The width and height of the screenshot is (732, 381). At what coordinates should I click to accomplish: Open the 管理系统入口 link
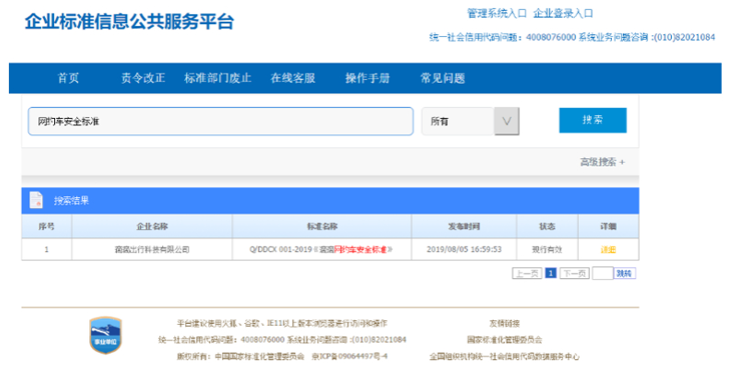pyautogui.click(x=497, y=14)
